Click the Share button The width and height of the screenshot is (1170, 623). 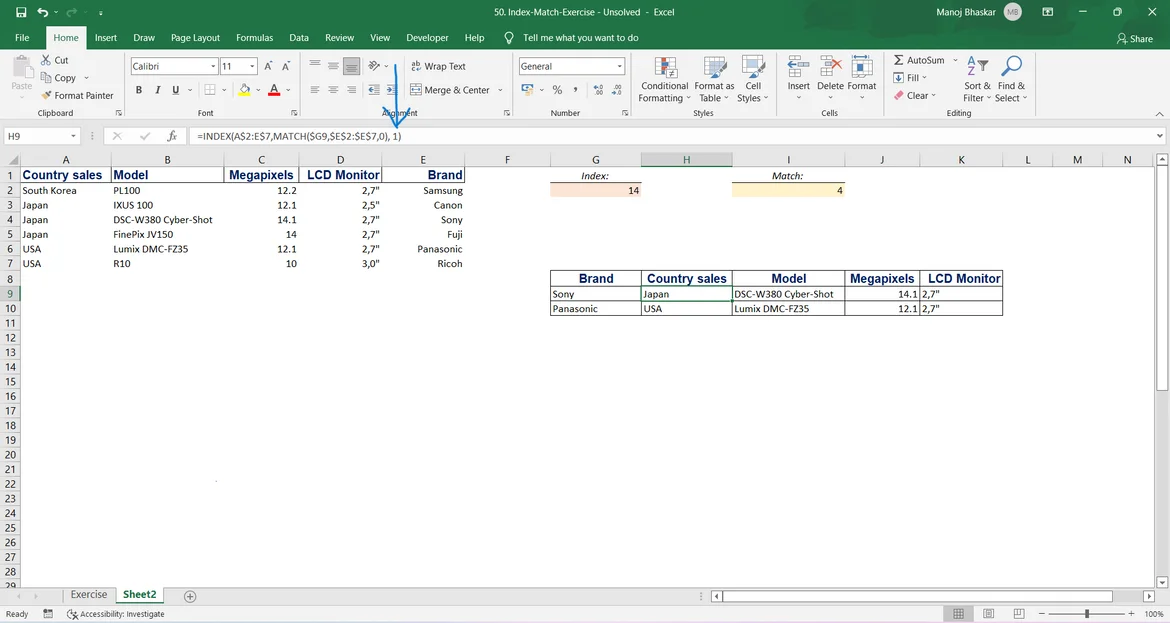pyautogui.click(x=1135, y=39)
